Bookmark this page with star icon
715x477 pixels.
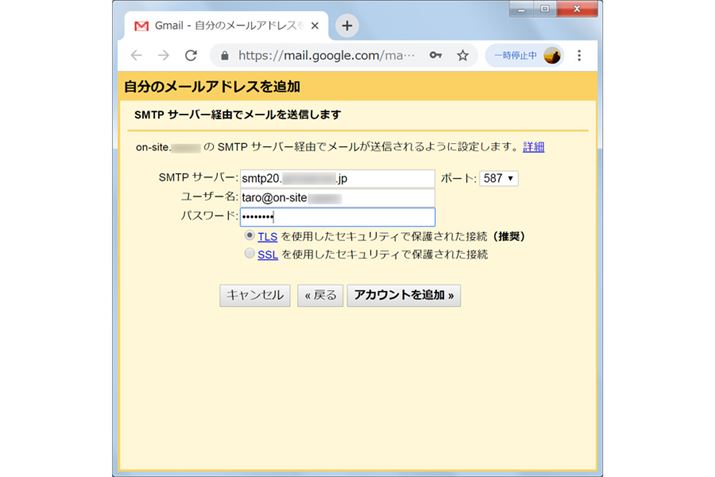point(462,56)
